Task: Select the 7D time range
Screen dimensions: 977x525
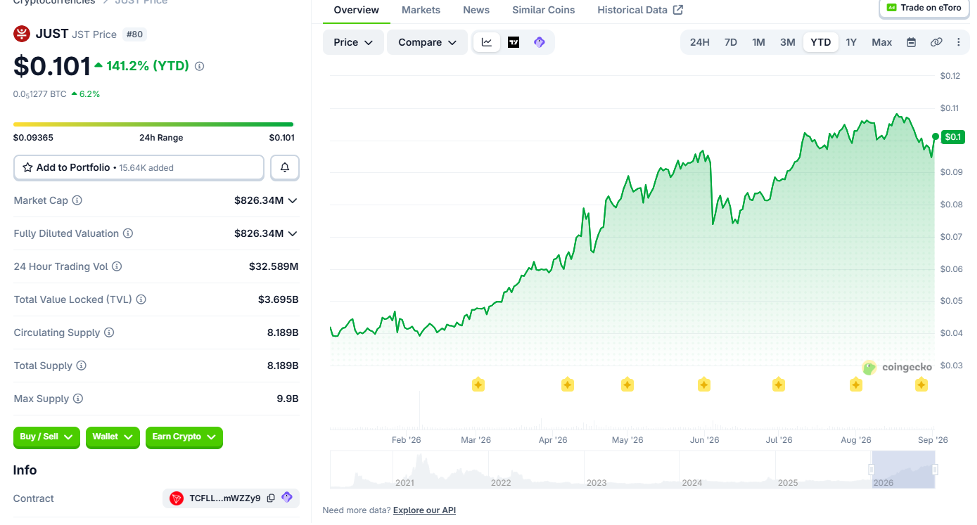Action: (730, 42)
